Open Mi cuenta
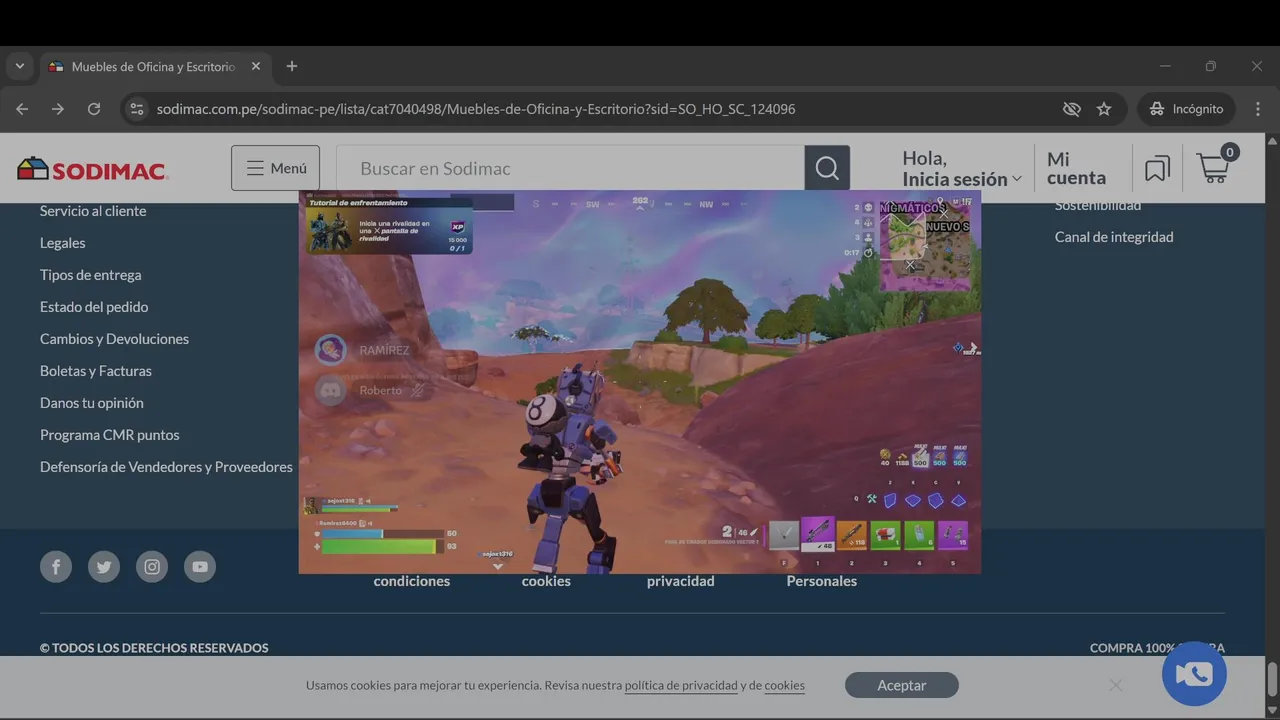 pos(1076,168)
